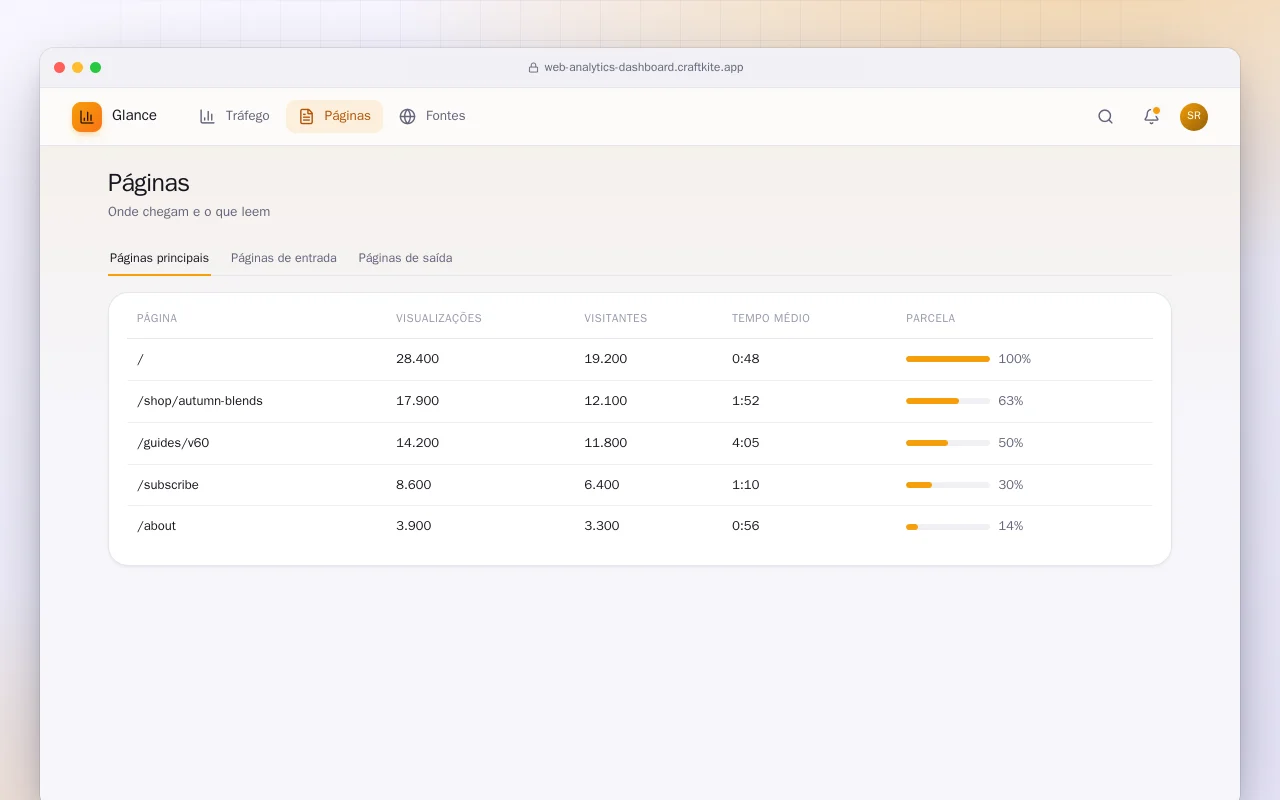This screenshot has height=800, width=1280.
Task: Click the 50% share progress bar
Action: [948, 443]
